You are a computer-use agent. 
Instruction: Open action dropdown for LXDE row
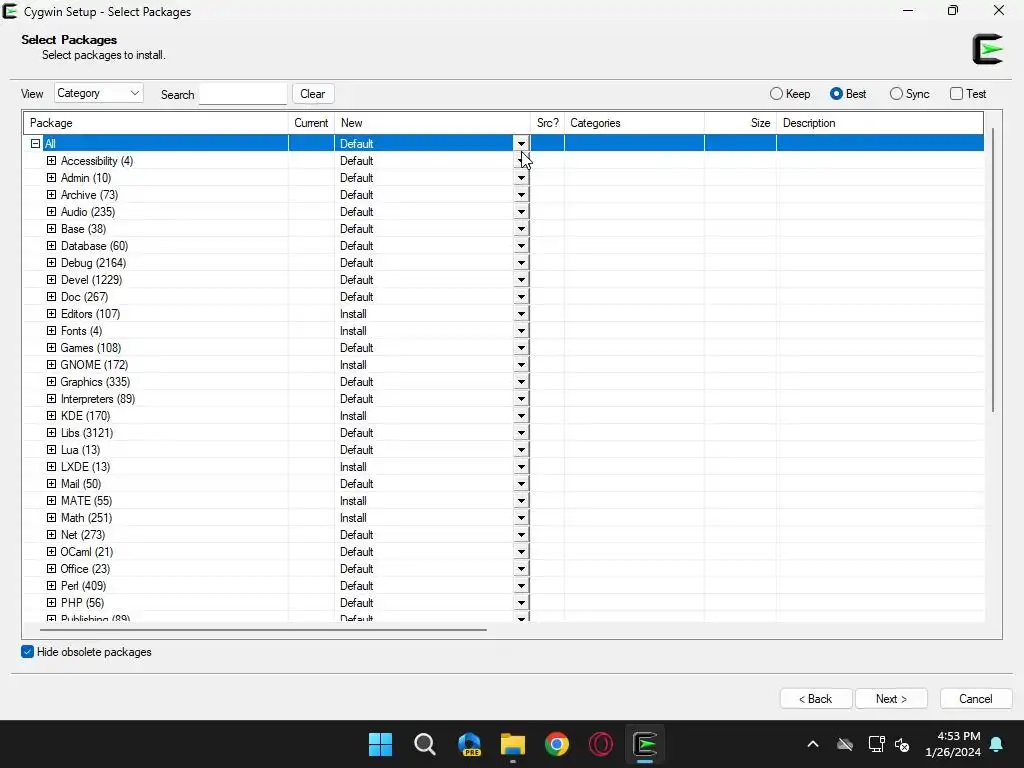[x=521, y=467]
